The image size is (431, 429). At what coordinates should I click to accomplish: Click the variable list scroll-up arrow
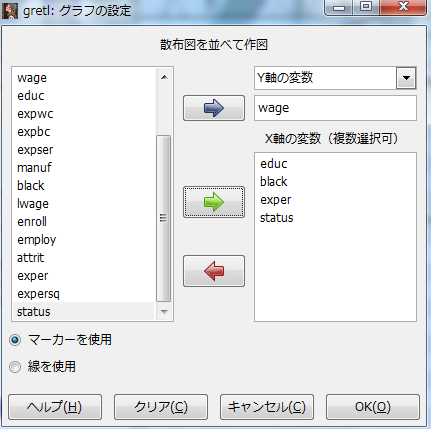164,77
